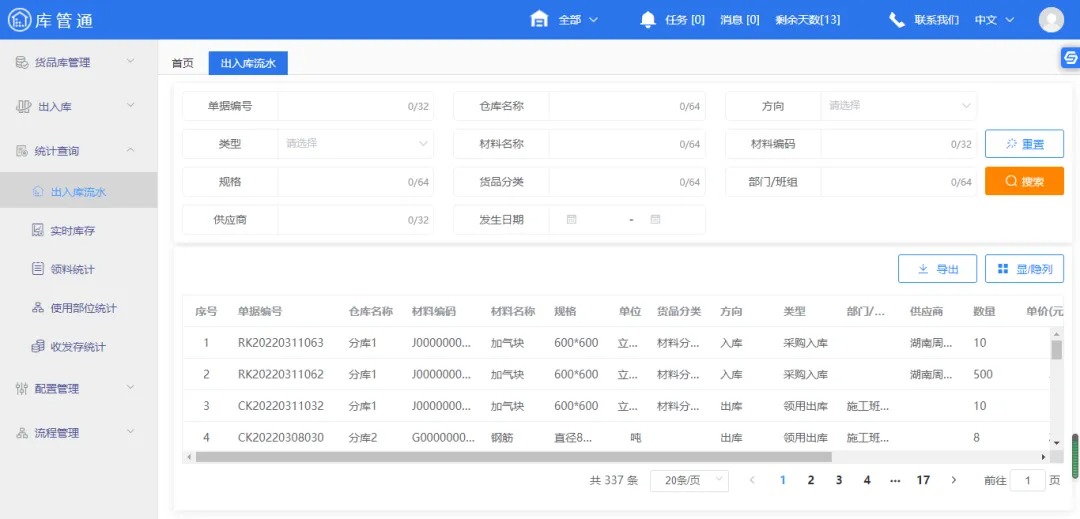1080x519 pixels.
Task: Select the 出入库流水 tab
Action: tap(248, 63)
